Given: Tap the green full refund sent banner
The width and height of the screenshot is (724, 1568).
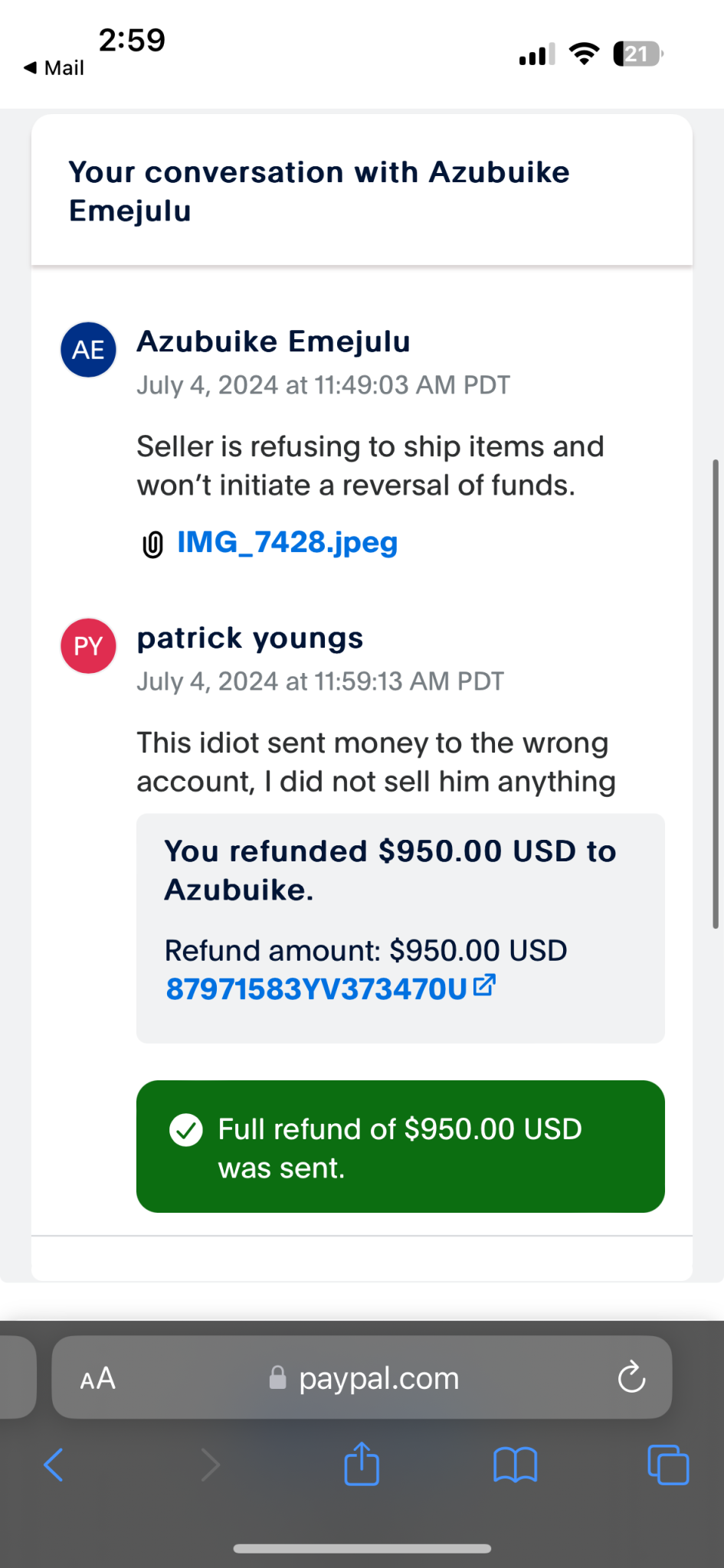Looking at the screenshot, I should (x=400, y=1147).
